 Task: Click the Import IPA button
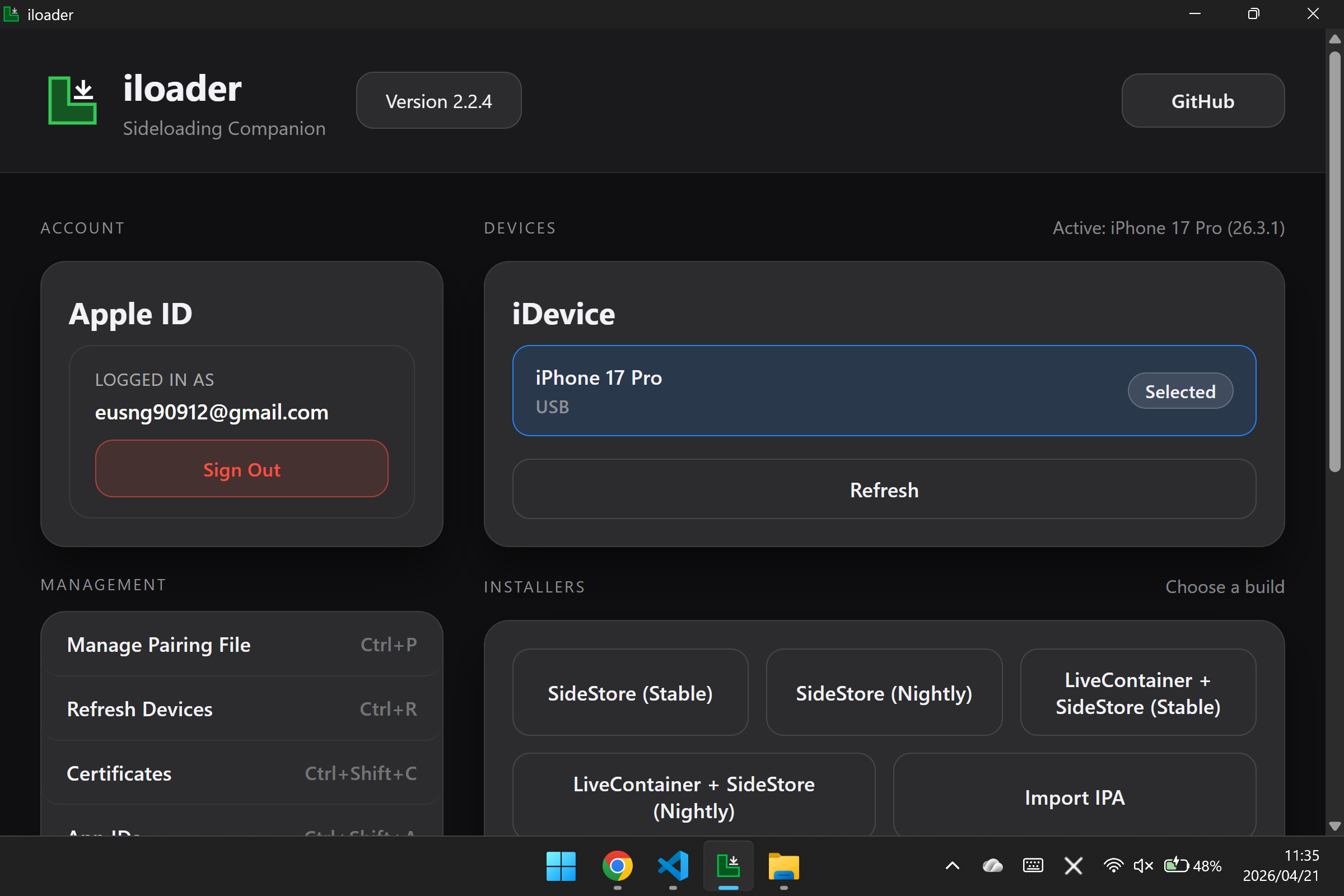1074,795
